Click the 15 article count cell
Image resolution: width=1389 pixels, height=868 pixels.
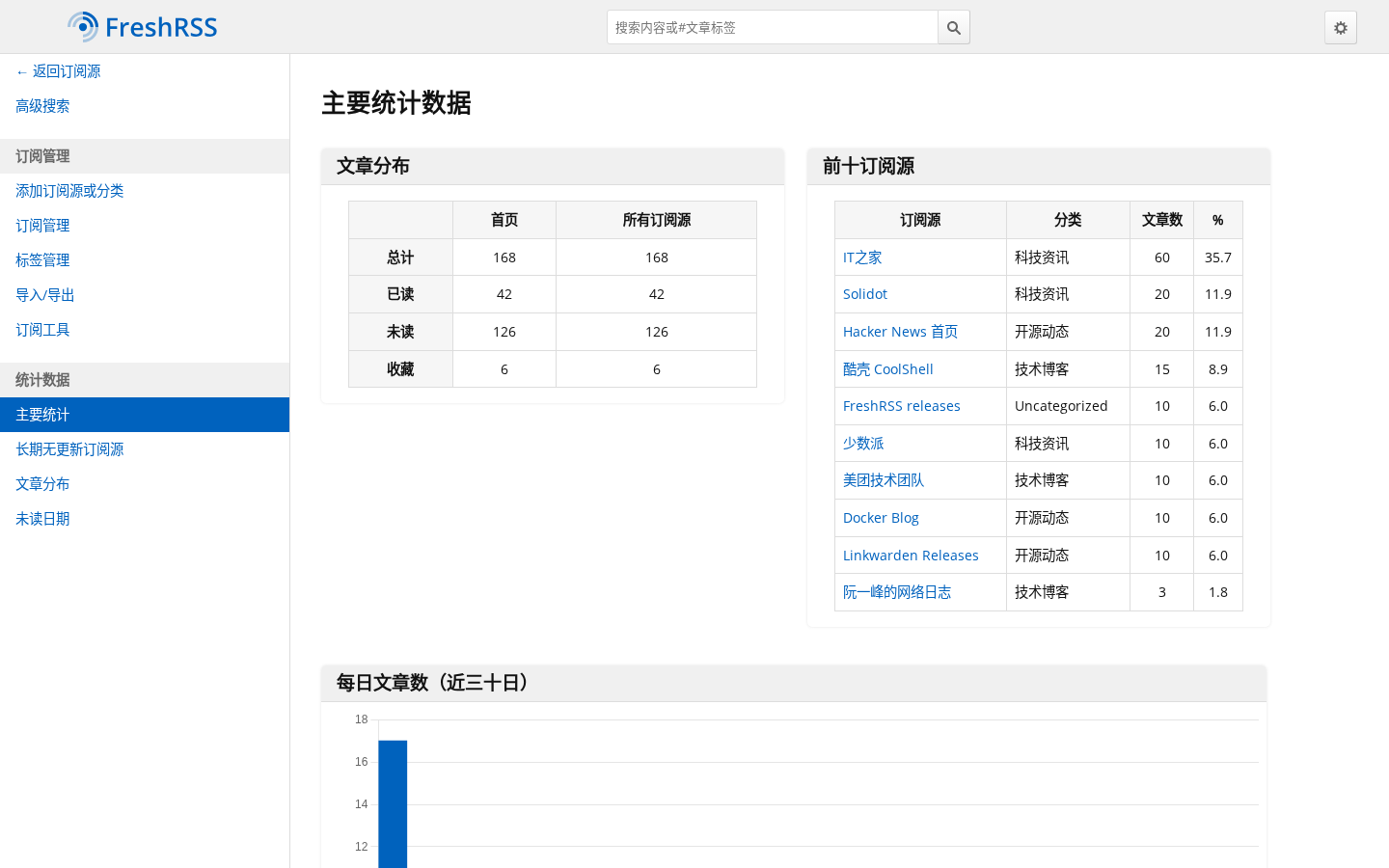coord(1162,369)
